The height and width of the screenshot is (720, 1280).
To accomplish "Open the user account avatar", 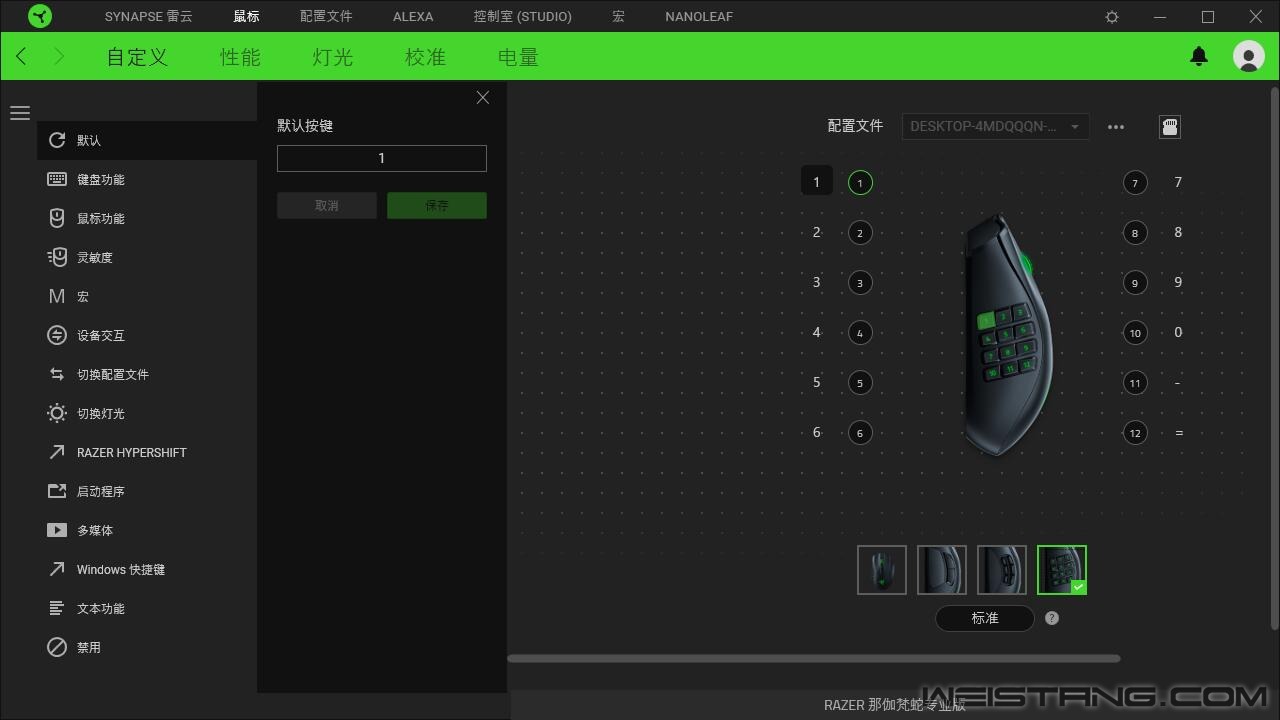I will [1249, 56].
